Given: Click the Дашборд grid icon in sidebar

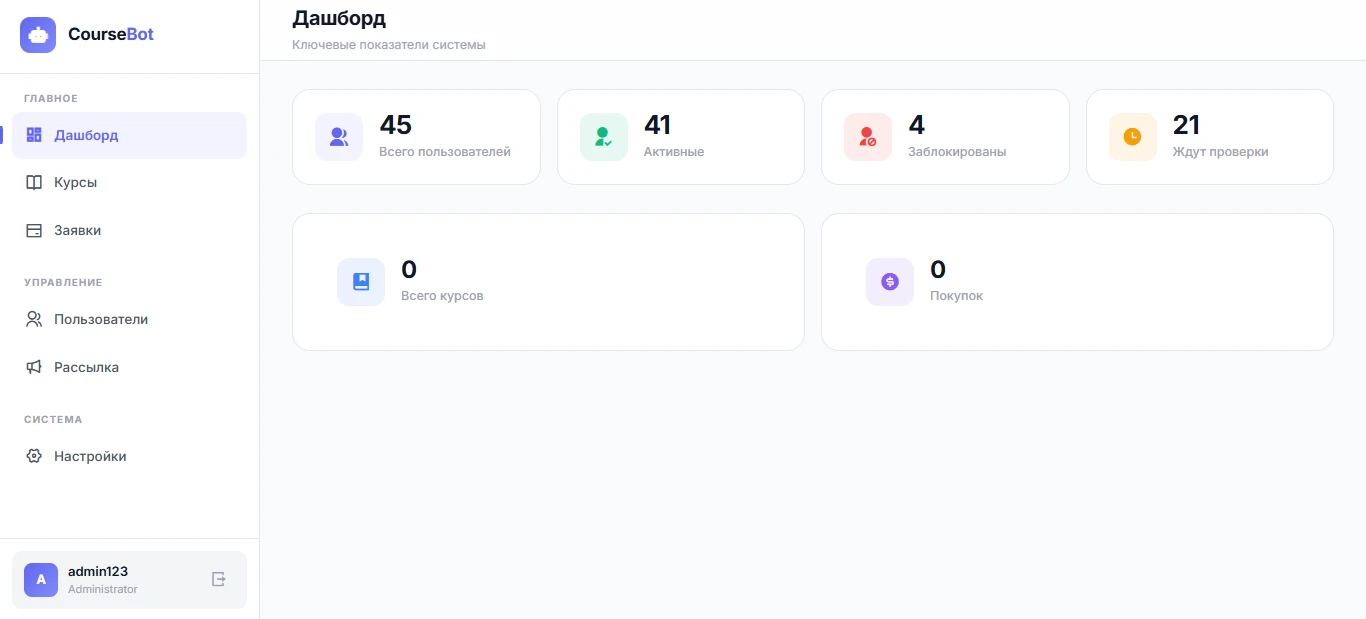Looking at the screenshot, I should pyautogui.click(x=34, y=135).
